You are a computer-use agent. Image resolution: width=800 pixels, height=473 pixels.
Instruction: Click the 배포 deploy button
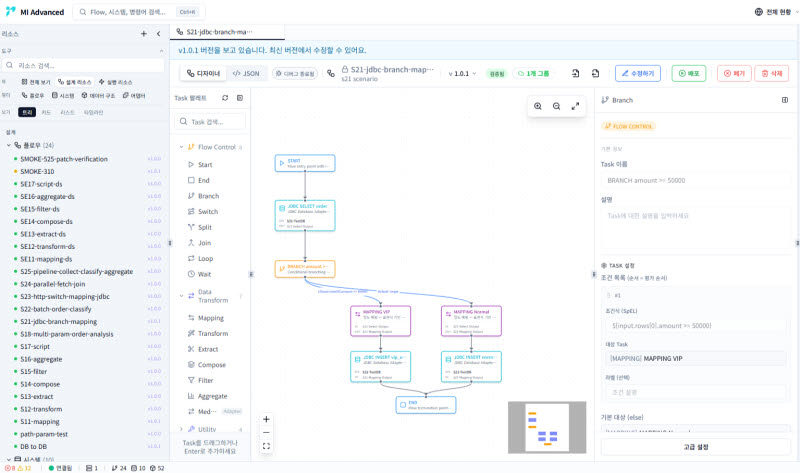point(689,73)
